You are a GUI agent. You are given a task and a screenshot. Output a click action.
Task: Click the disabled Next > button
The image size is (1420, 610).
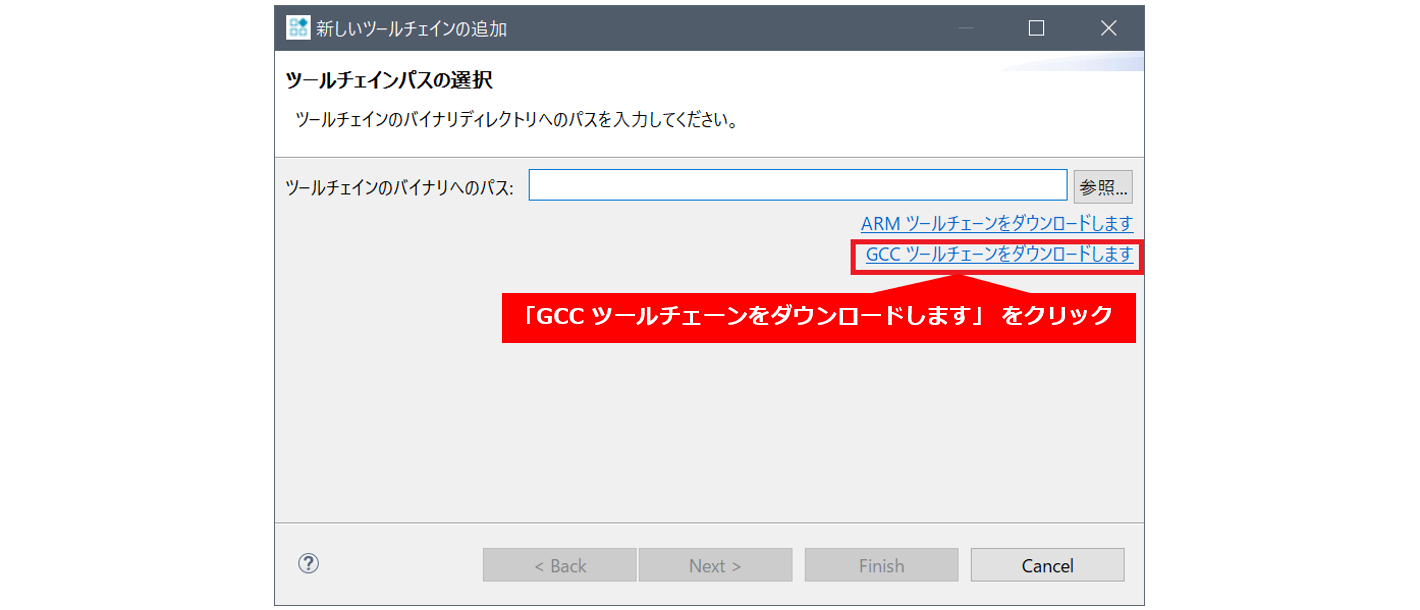point(715,565)
